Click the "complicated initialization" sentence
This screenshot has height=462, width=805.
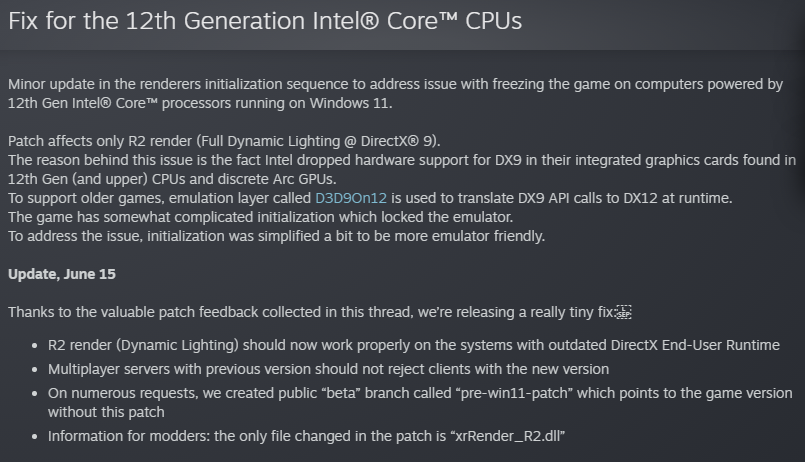260,218
